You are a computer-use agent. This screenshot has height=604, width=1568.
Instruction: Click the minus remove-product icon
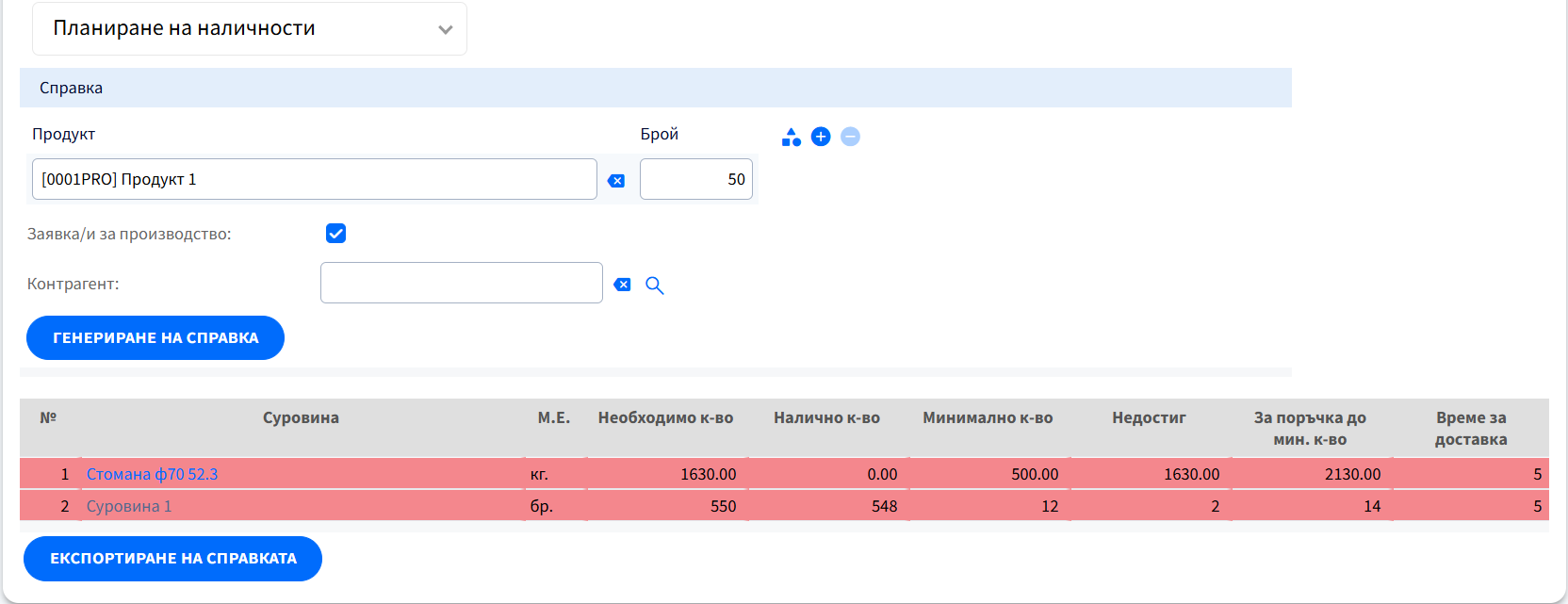tap(850, 137)
